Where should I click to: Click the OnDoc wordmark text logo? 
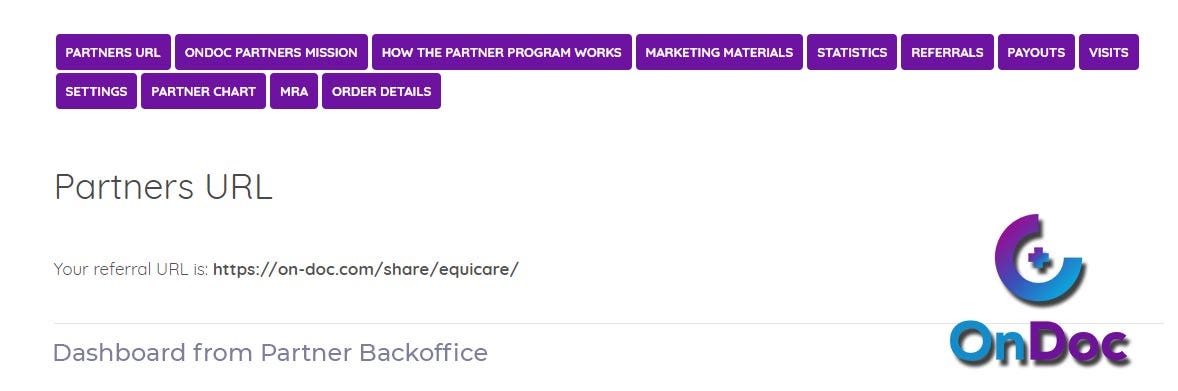tap(1041, 344)
